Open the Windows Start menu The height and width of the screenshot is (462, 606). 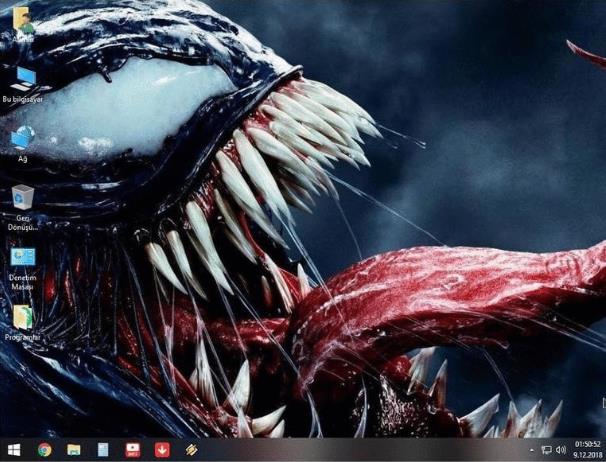tap(14, 450)
